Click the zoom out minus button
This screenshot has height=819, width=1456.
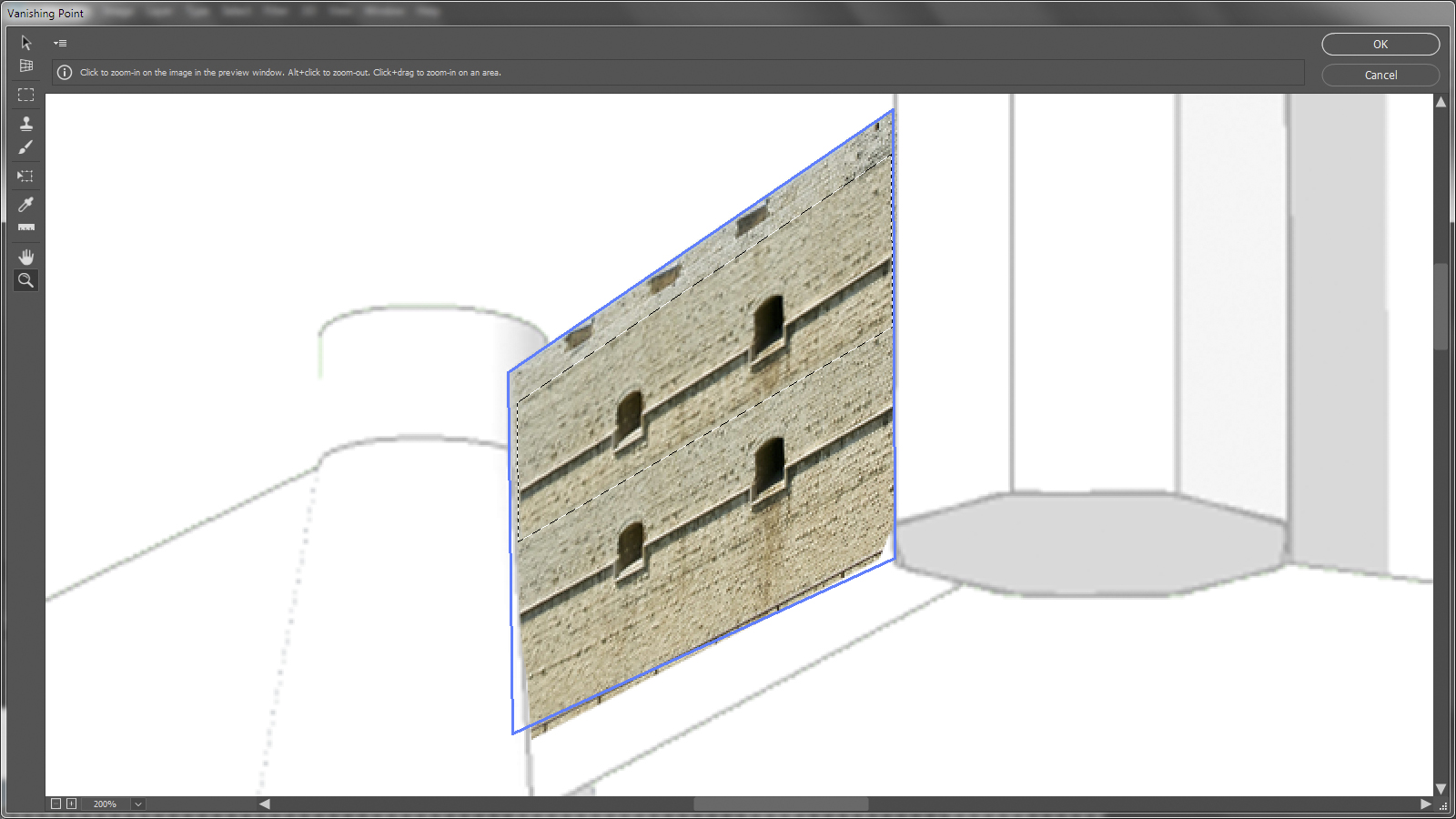tap(56, 804)
